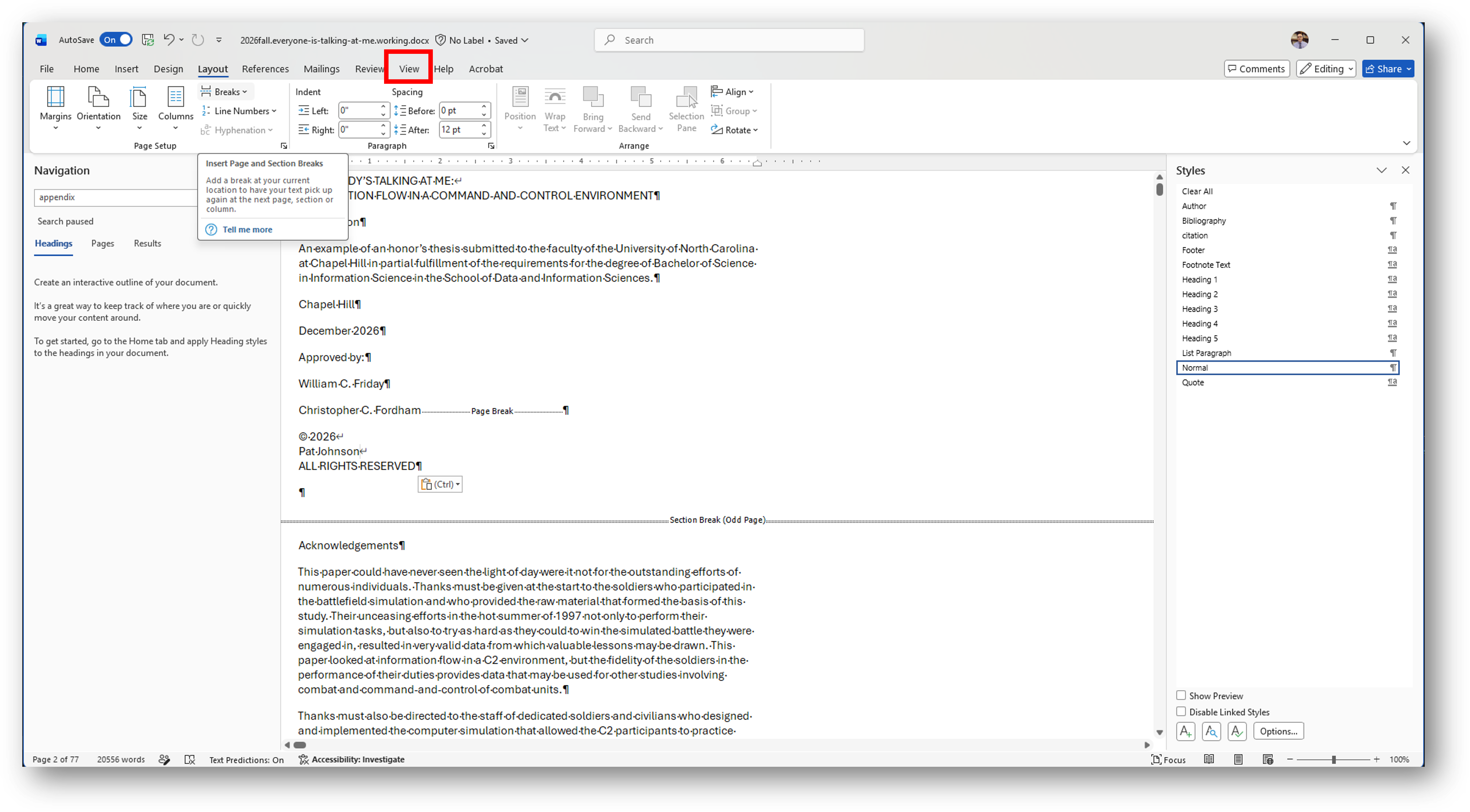Select the Results tab in Navigation

[x=147, y=243]
